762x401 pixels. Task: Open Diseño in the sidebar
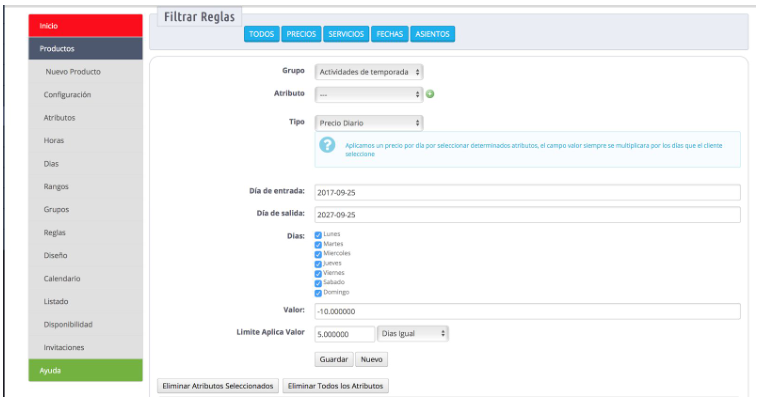(86, 255)
